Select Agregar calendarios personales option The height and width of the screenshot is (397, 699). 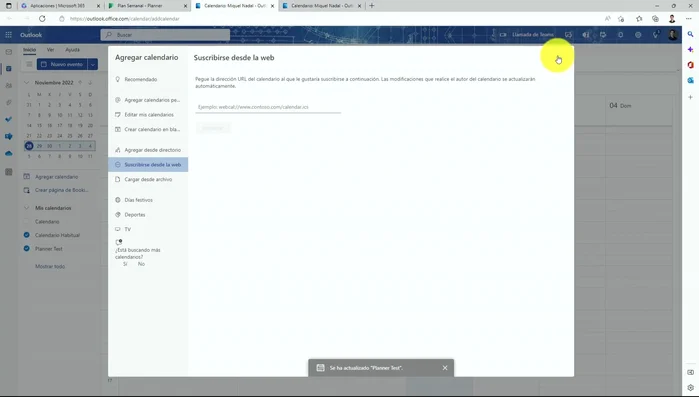pos(148,100)
